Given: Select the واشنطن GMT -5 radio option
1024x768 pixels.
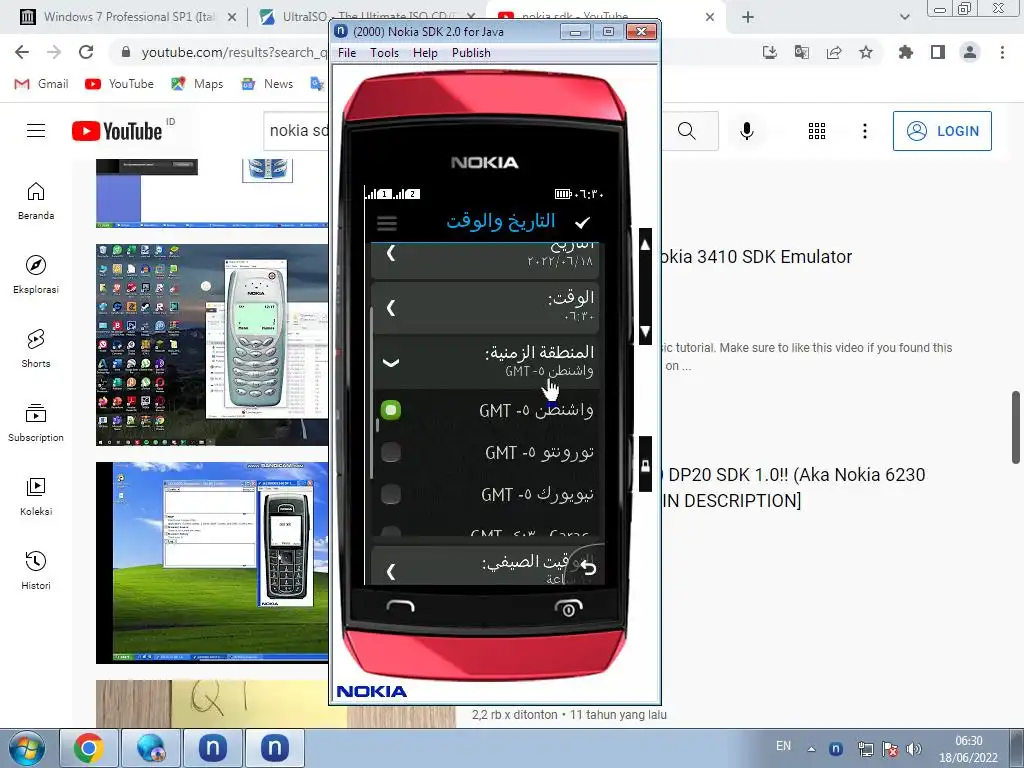Looking at the screenshot, I should tap(391, 410).
